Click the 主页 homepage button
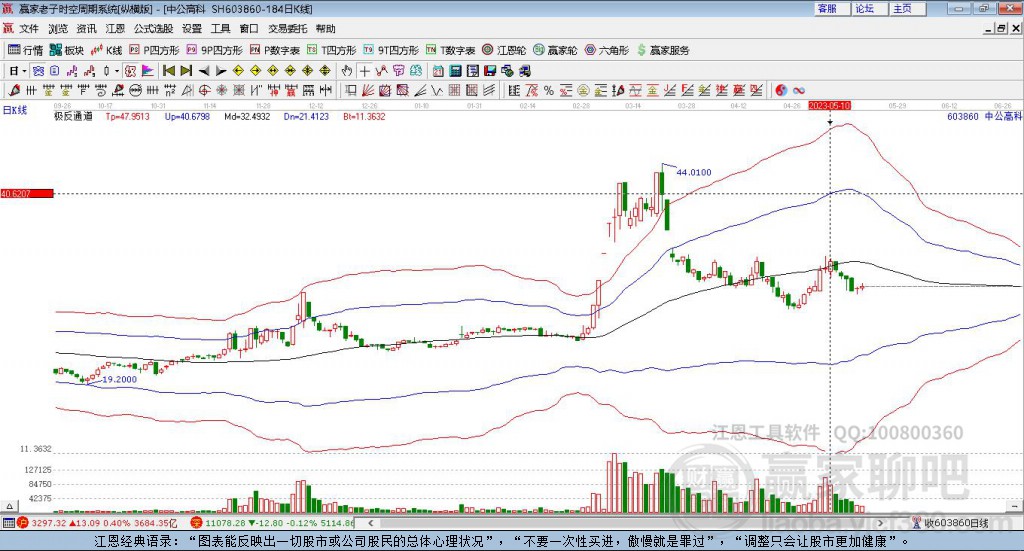The height and width of the screenshot is (551, 1024). [x=907, y=8]
